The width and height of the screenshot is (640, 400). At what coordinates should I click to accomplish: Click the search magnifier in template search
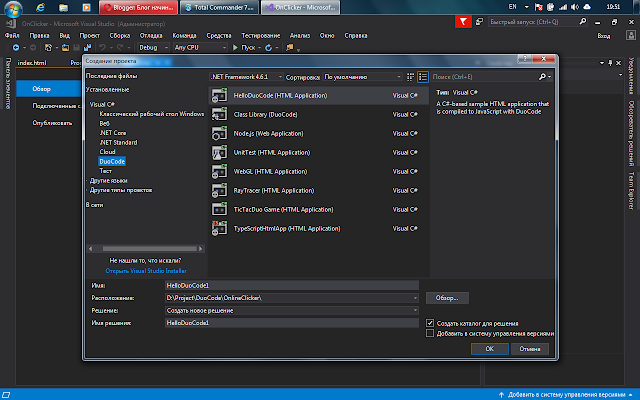tap(542, 77)
